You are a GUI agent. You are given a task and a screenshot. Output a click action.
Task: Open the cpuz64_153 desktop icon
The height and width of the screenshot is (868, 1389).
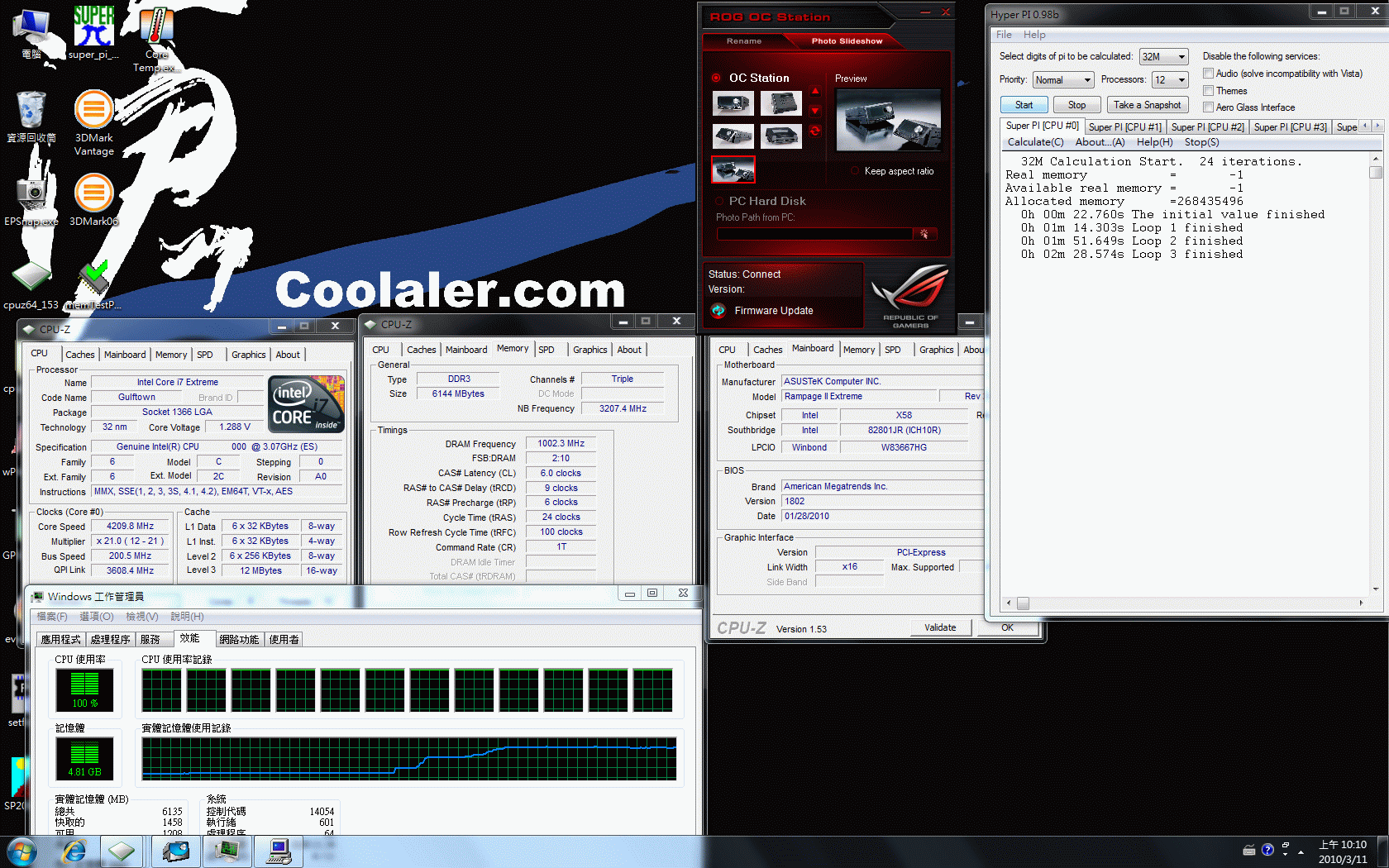31,285
